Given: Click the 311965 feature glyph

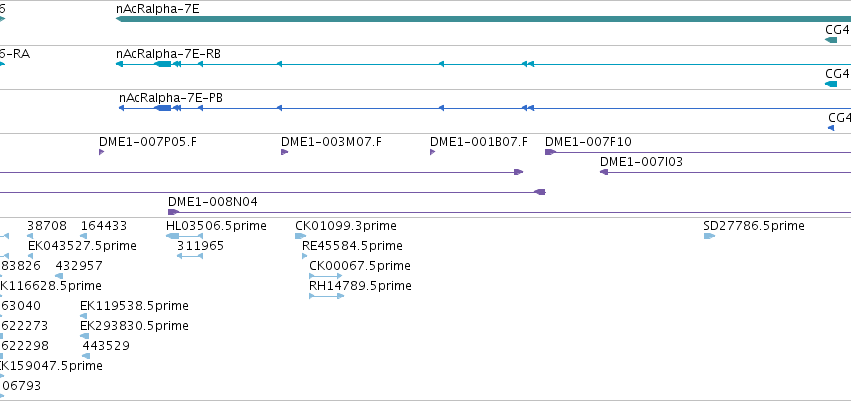Looking at the screenshot, I should click(x=190, y=256).
